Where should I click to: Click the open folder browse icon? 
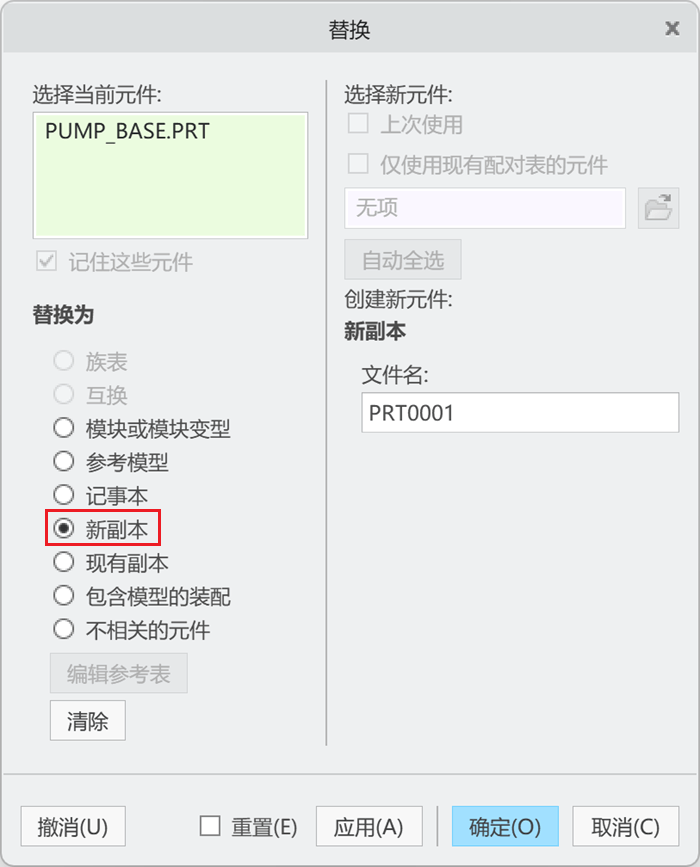point(658,208)
